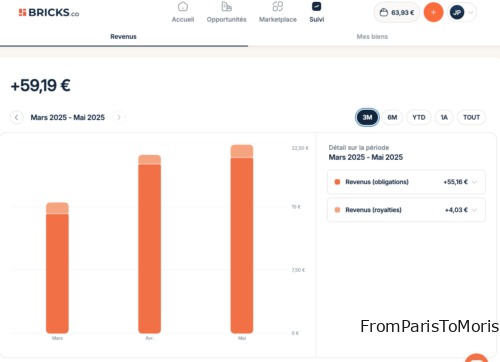500x362 pixels.
Task: Click the Détail sur la période heading
Action: click(359, 148)
